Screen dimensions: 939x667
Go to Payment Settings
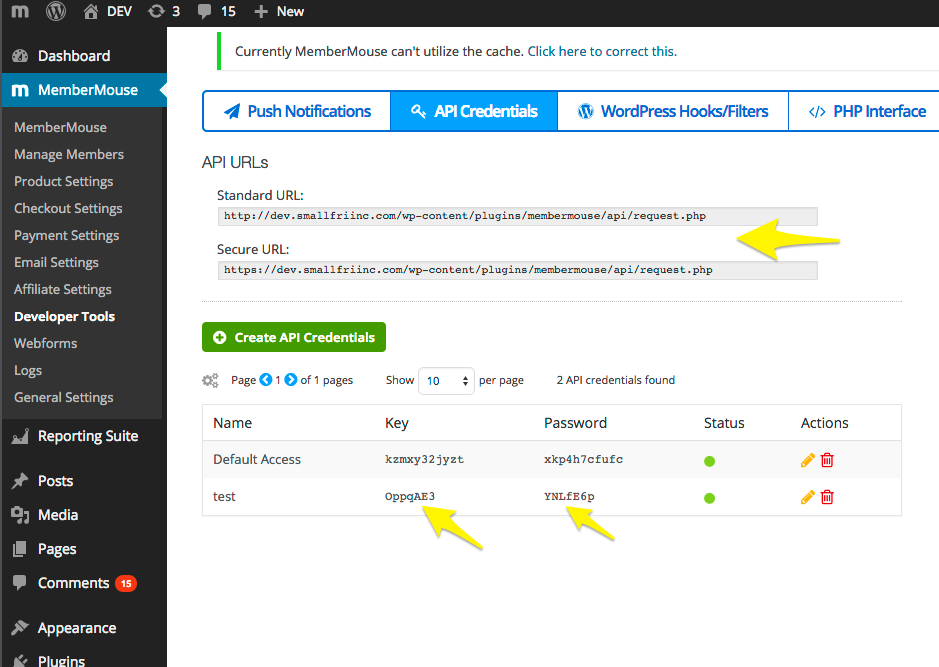66,235
